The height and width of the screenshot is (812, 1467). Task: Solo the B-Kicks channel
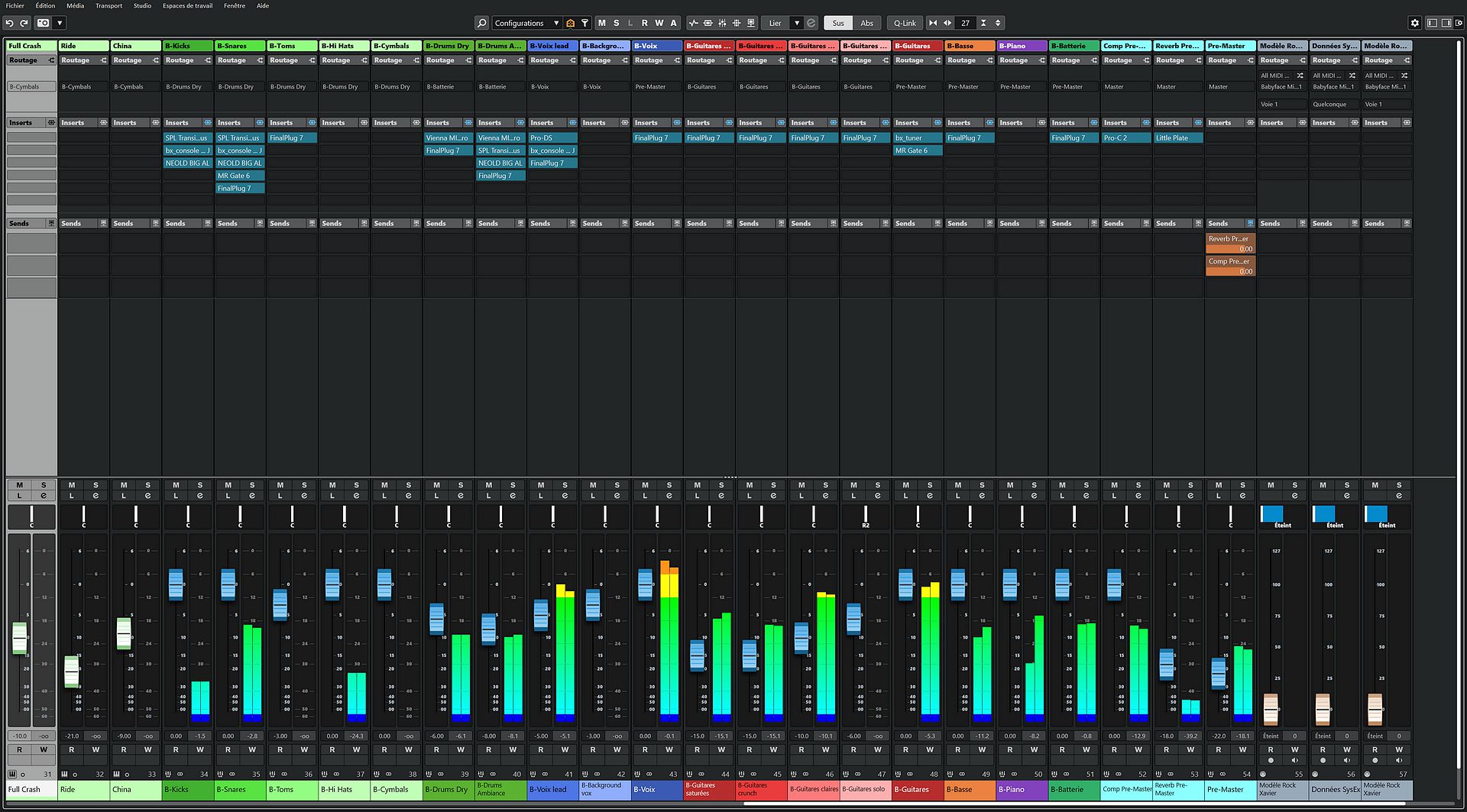(x=200, y=486)
